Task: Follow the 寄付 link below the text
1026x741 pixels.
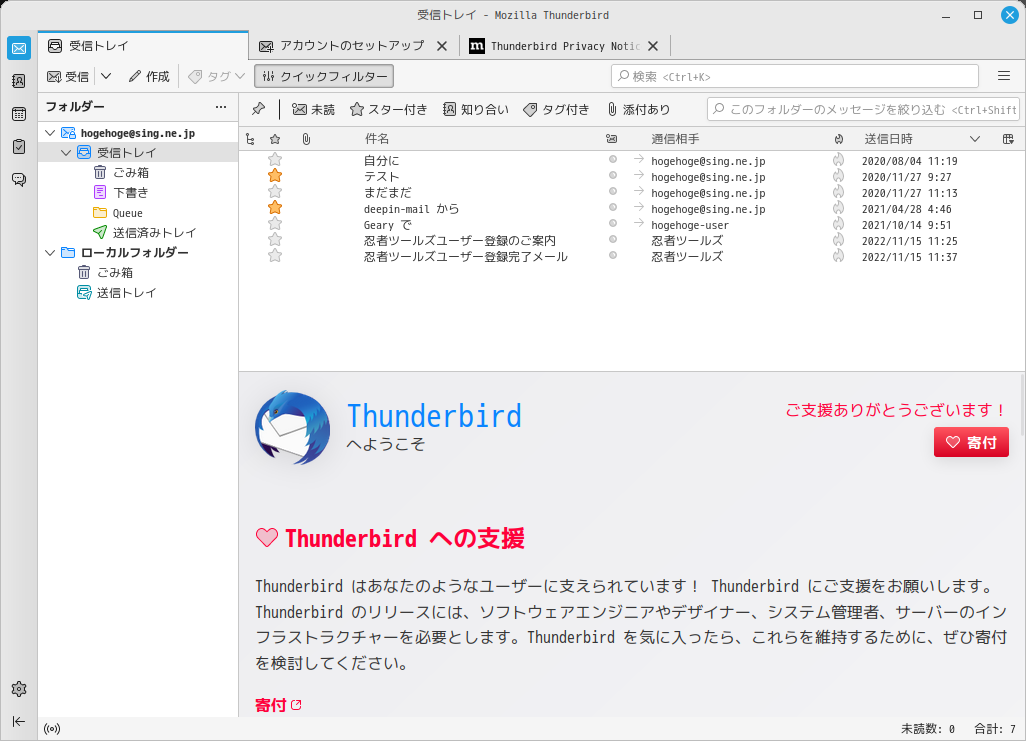Action: (x=278, y=705)
